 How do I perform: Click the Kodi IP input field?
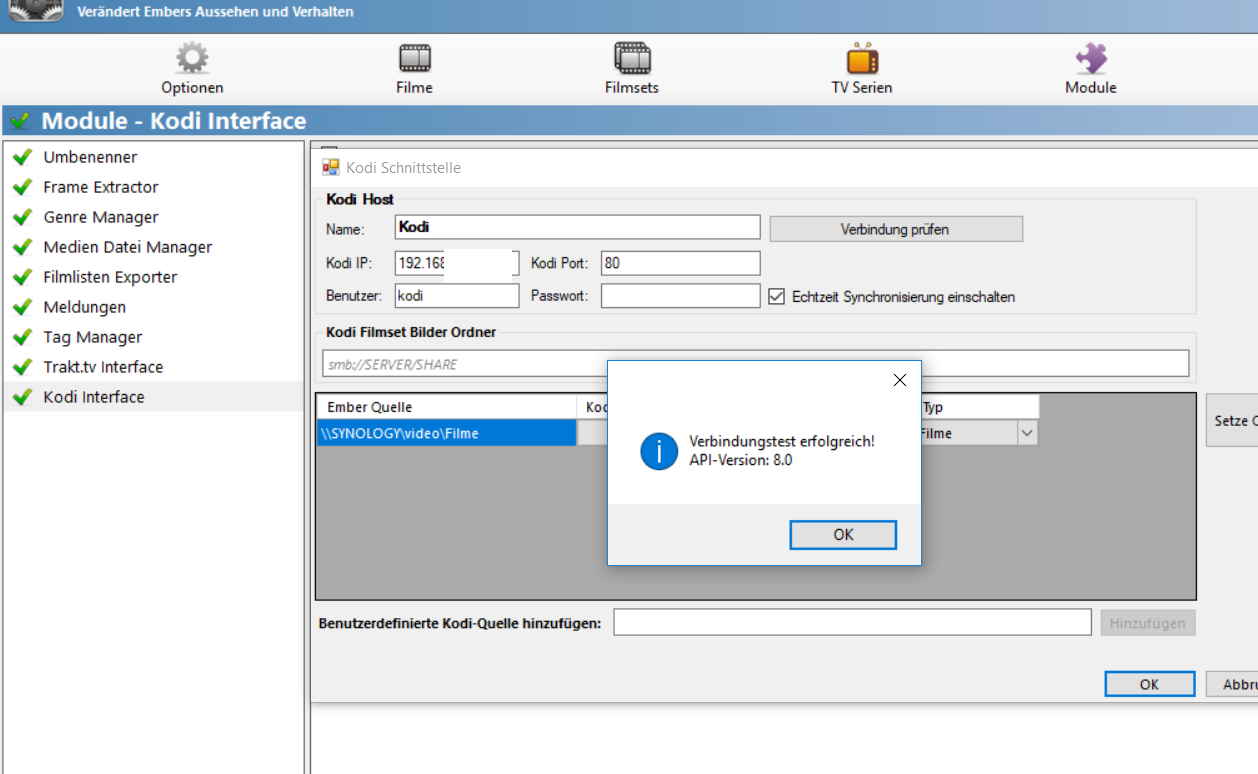(457, 263)
